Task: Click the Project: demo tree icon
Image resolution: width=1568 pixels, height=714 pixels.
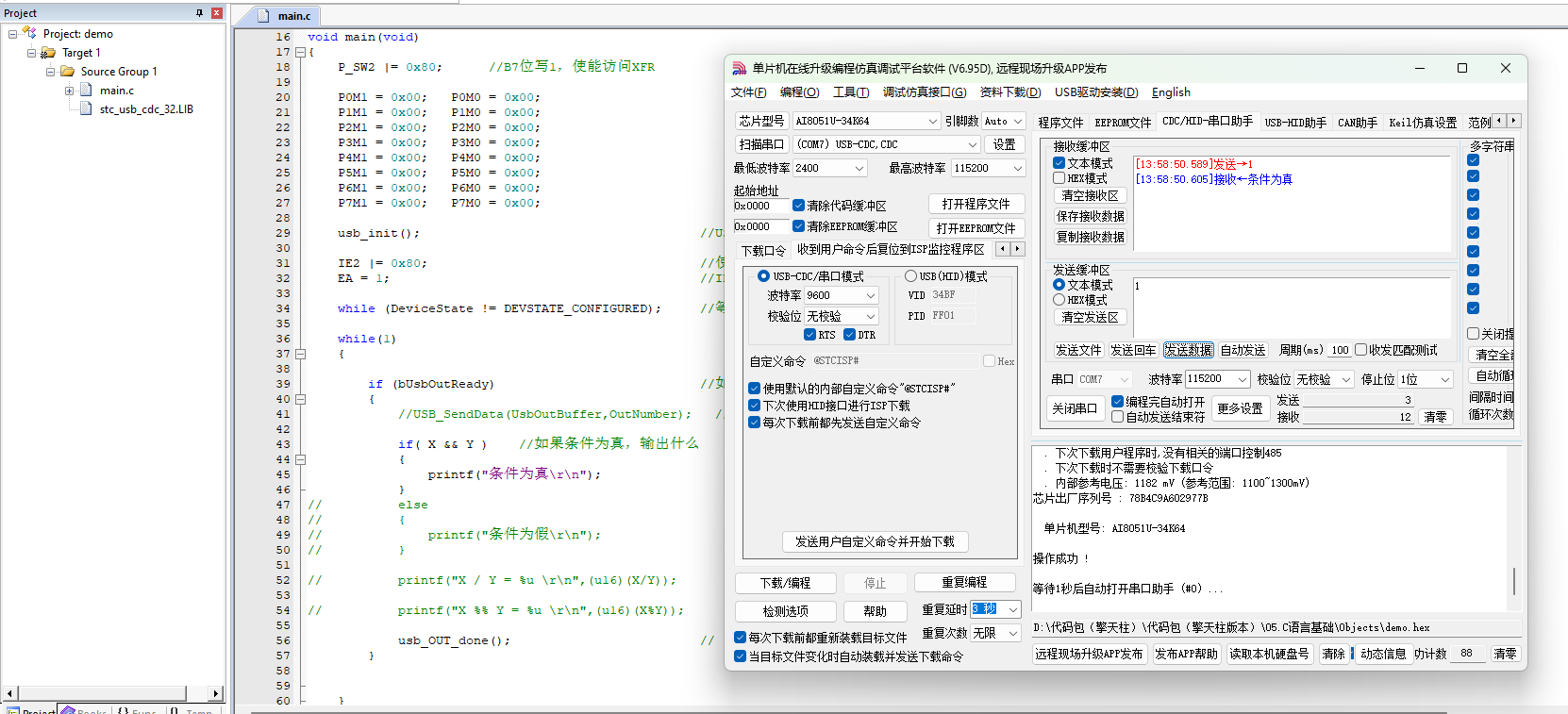Action: (29, 33)
